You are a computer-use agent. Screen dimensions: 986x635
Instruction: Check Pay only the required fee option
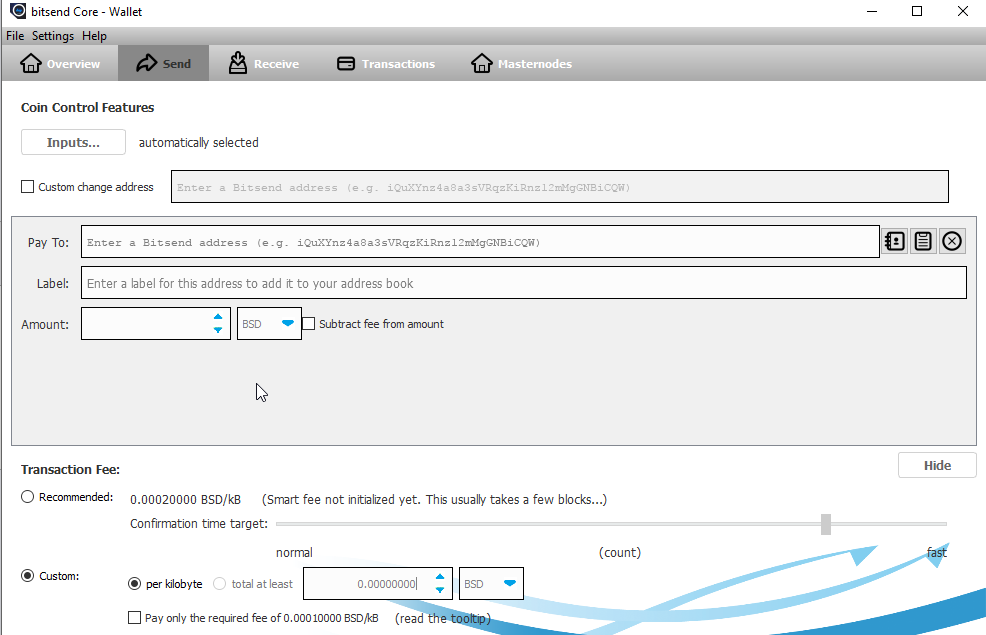[x=135, y=618]
